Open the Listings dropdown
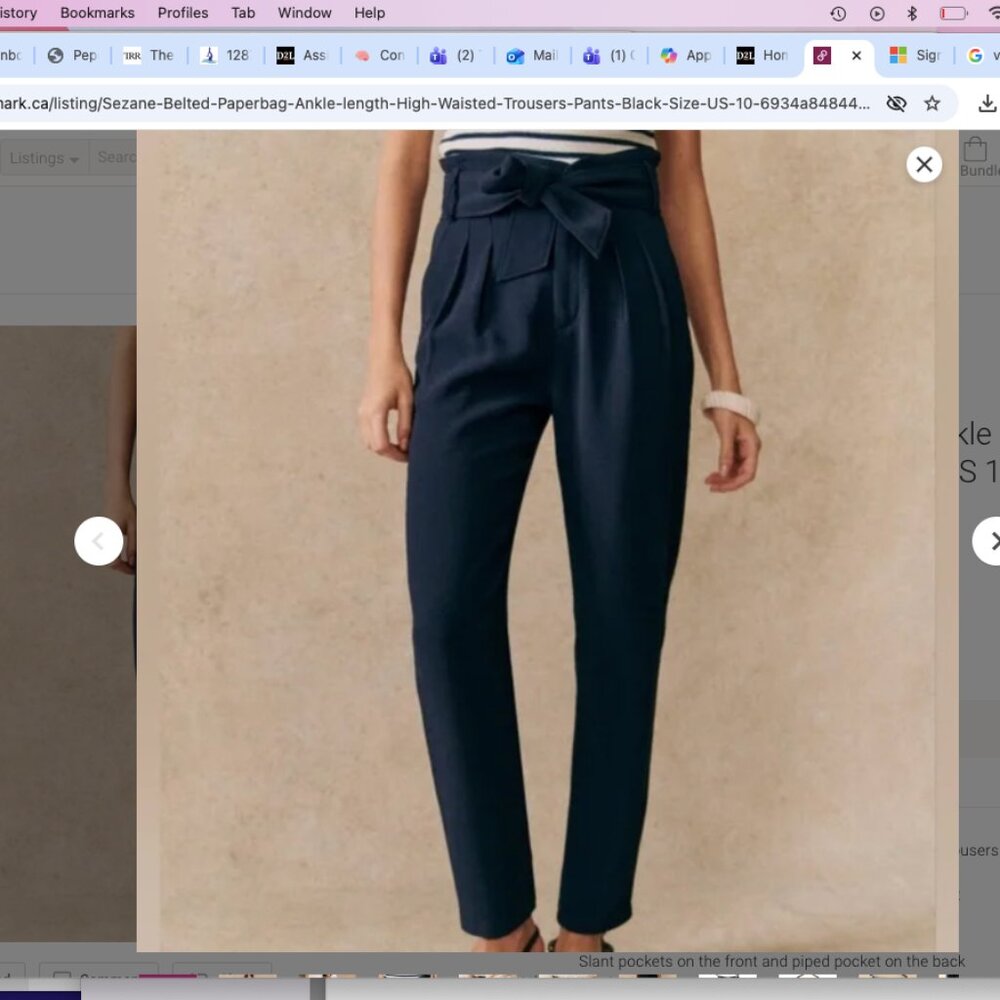Screen dimensions: 1000x1000 point(44,158)
